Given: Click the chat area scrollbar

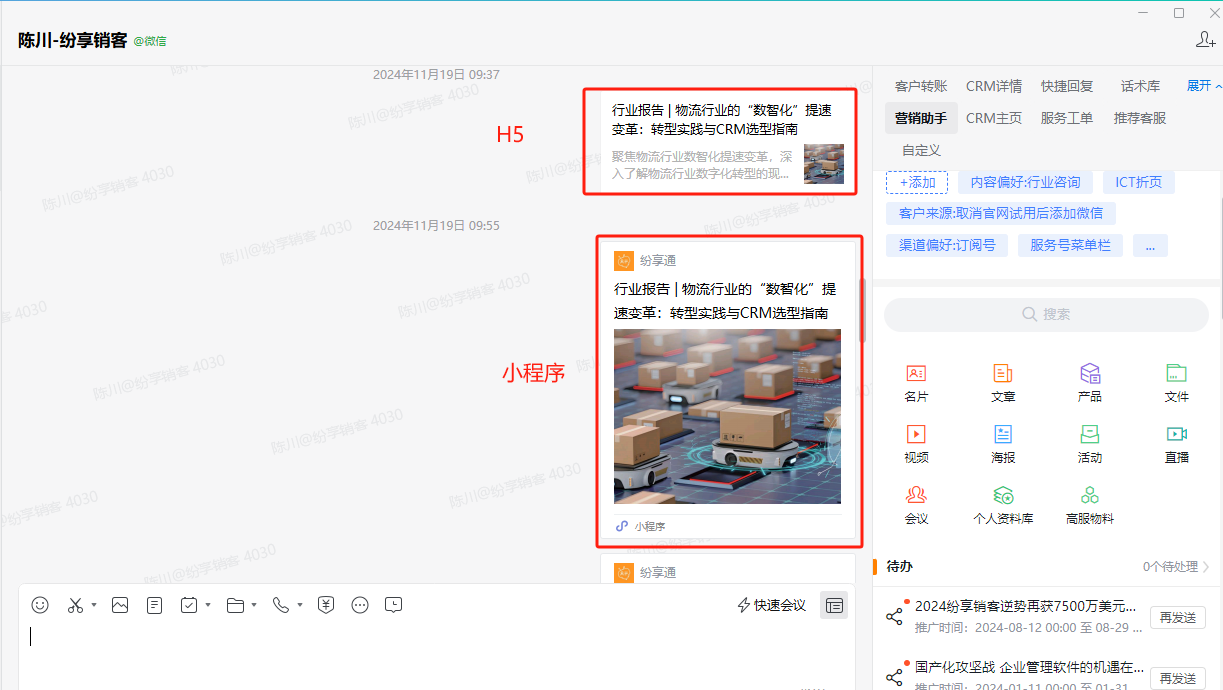Looking at the screenshot, I should [863, 310].
